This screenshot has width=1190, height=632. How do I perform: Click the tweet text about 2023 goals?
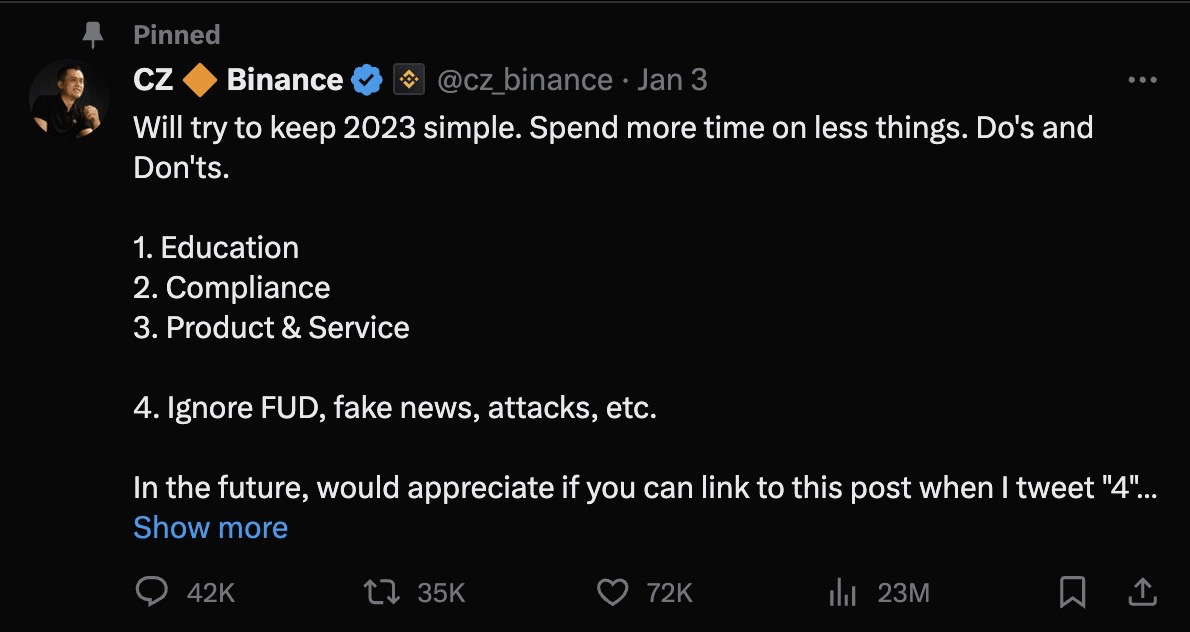click(x=645, y=307)
